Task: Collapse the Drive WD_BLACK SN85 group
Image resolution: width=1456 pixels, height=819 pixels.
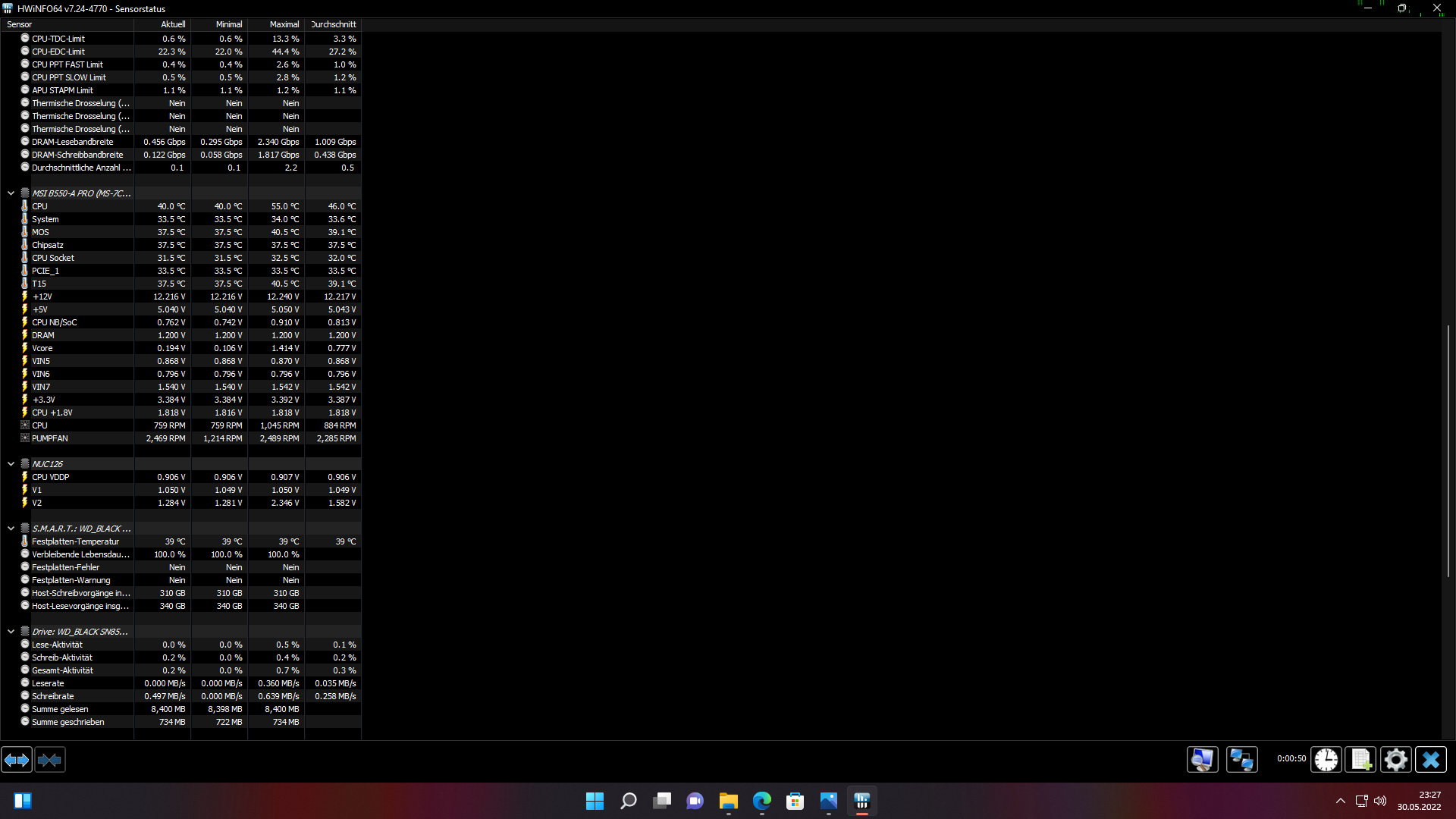Action: pos(11,632)
